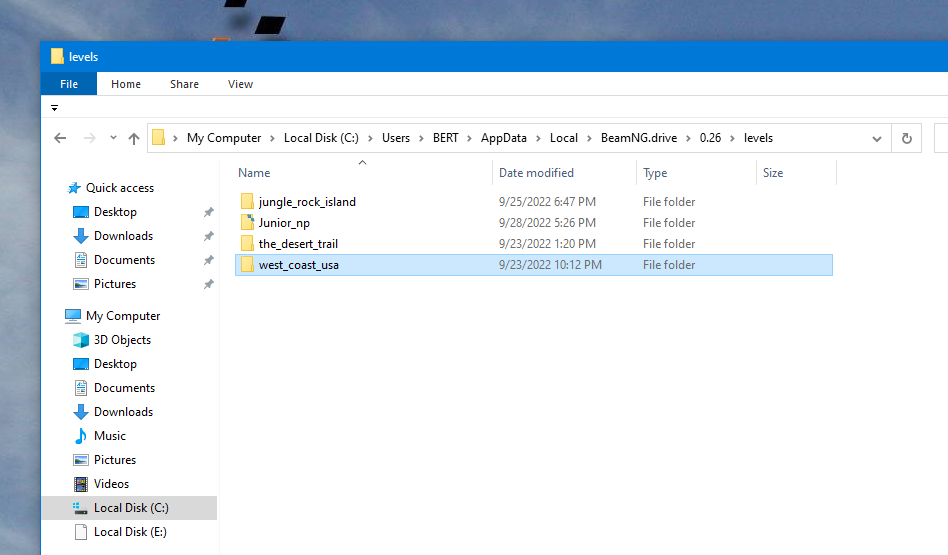Navigate to Local in breadcrumb path
Image resolution: width=948 pixels, height=555 pixels.
click(x=563, y=138)
